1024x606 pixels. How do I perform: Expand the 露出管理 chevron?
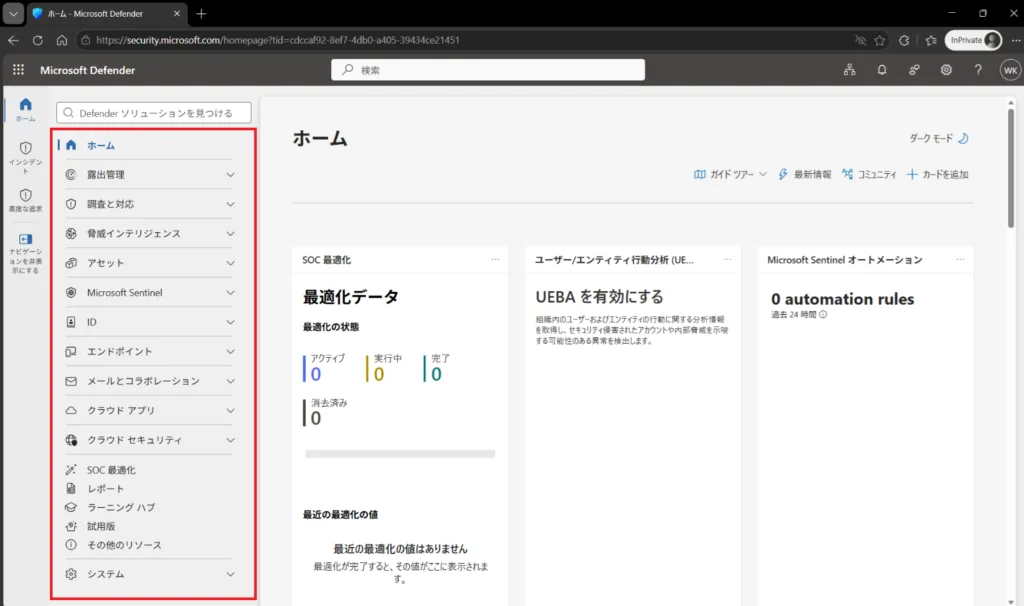point(231,174)
